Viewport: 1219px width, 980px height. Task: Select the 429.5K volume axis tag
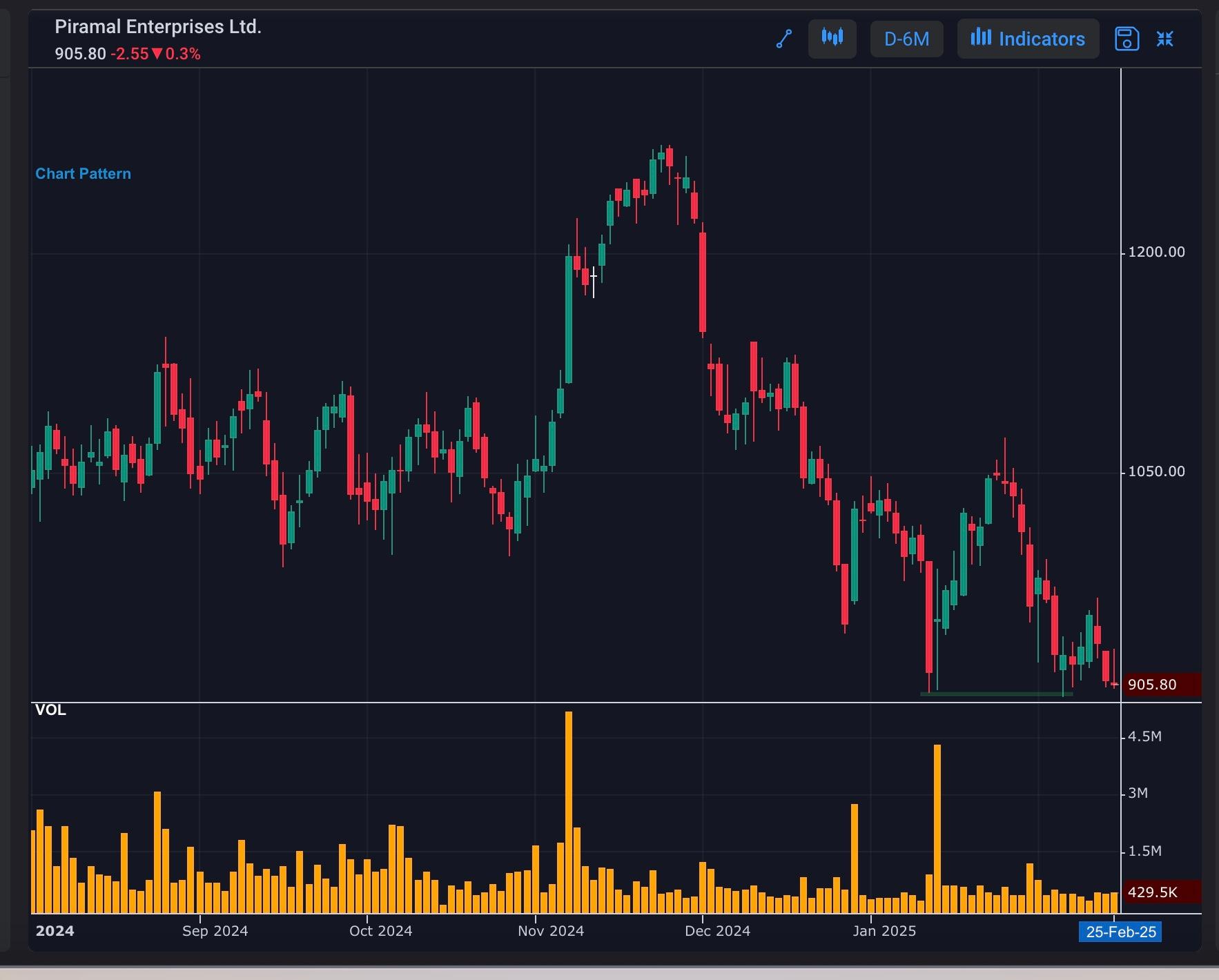[1162, 892]
